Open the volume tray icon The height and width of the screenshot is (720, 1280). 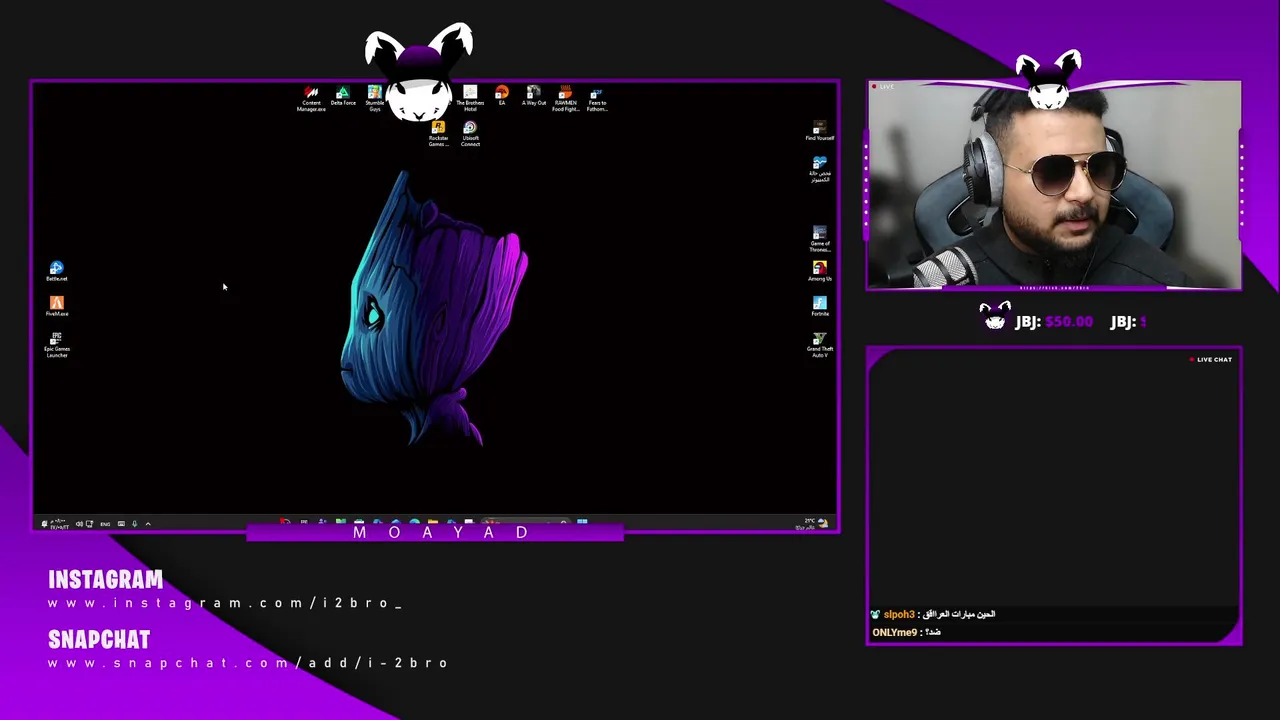79,523
